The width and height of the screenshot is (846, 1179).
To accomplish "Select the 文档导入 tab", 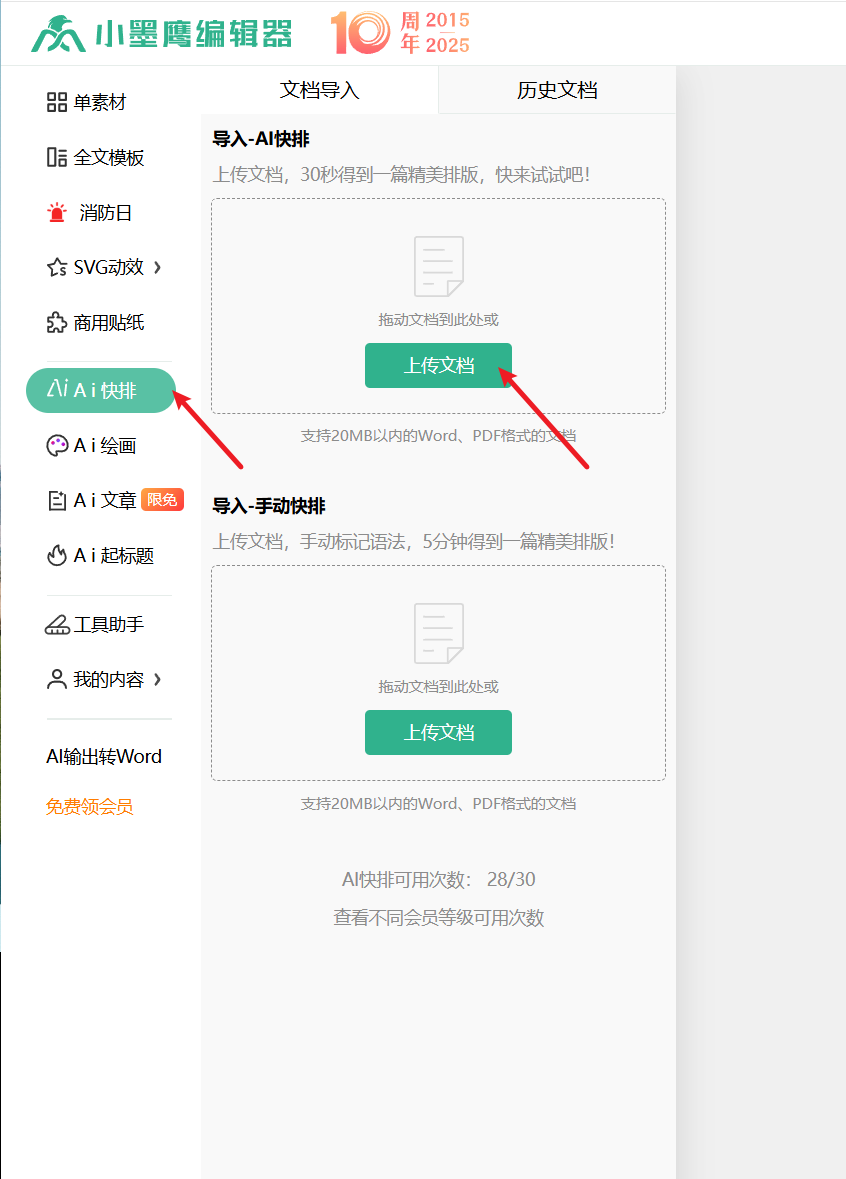I will click(x=319, y=90).
